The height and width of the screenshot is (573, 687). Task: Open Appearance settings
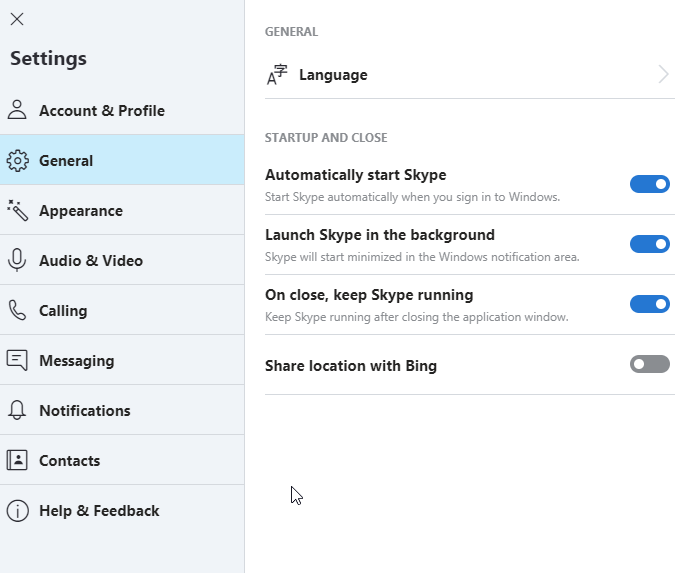pyautogui.click(x=122, y=210)
